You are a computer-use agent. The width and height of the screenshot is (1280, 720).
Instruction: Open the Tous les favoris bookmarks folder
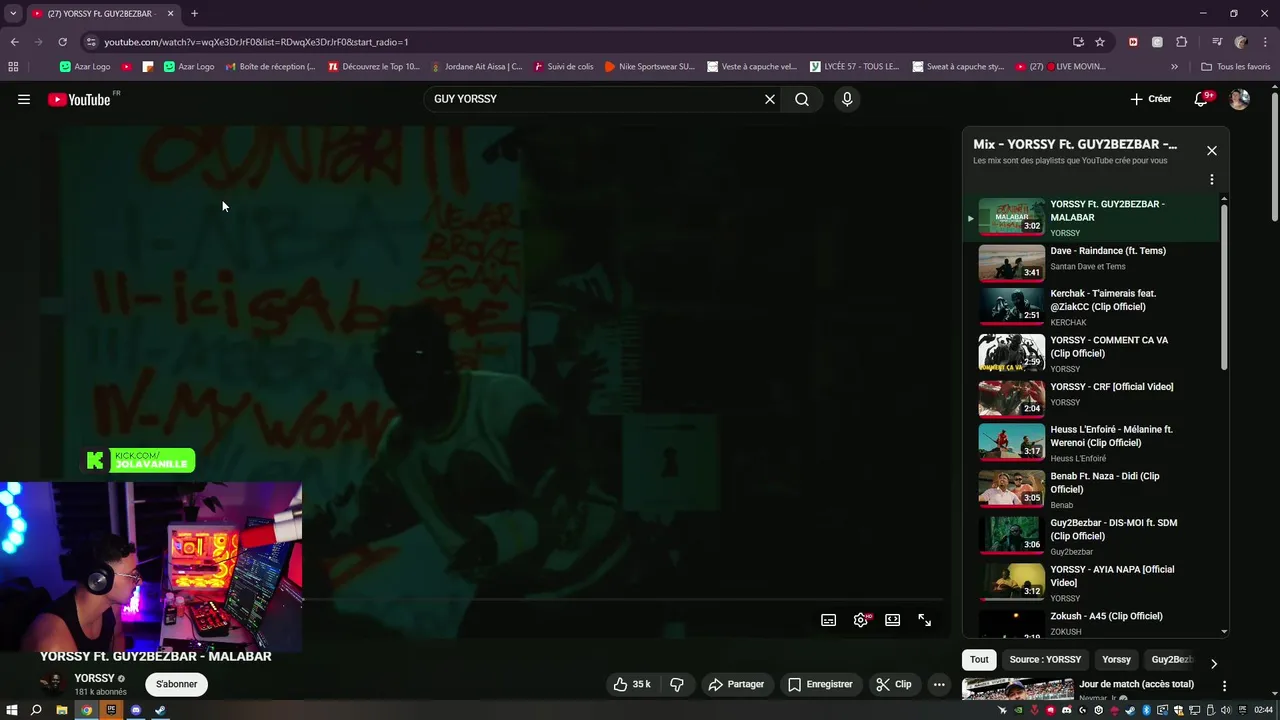1235,67
